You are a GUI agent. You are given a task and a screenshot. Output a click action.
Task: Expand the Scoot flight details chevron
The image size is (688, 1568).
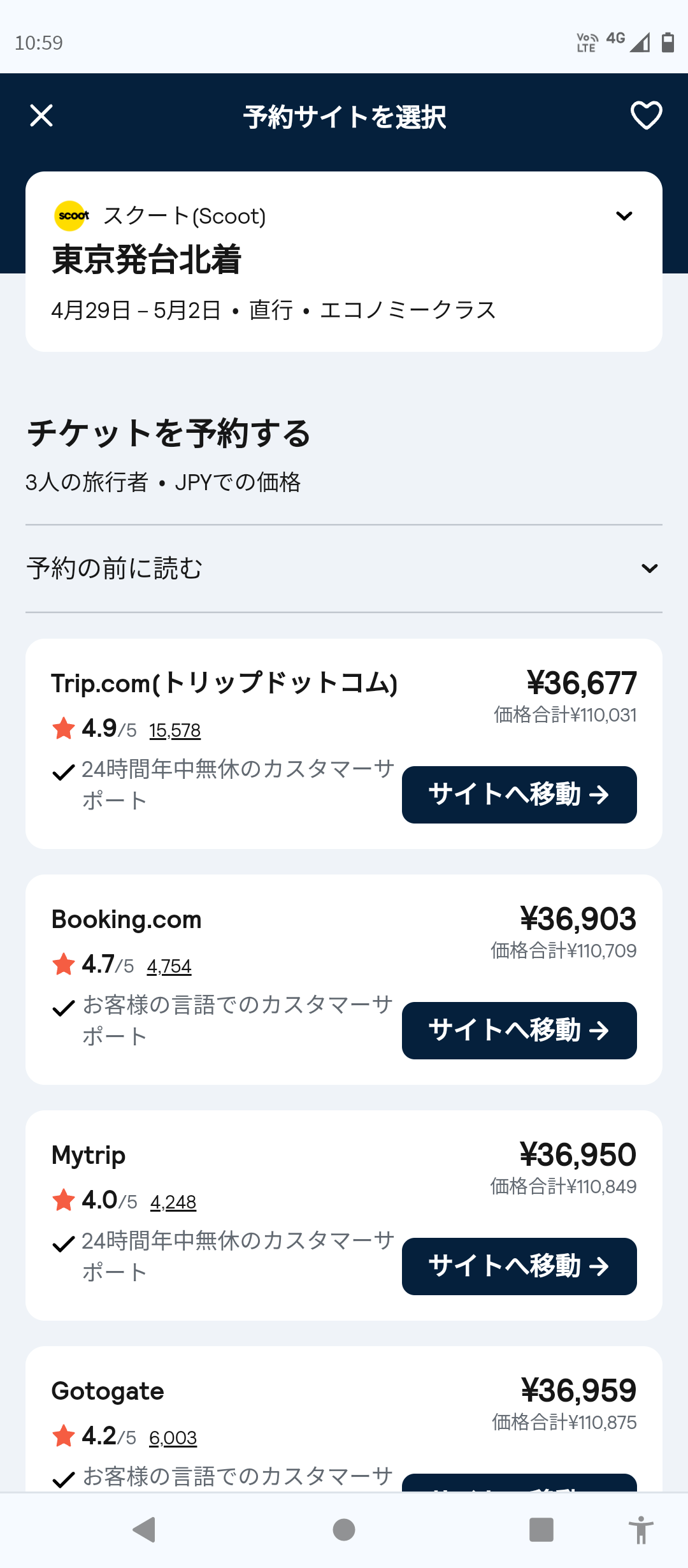624,216
